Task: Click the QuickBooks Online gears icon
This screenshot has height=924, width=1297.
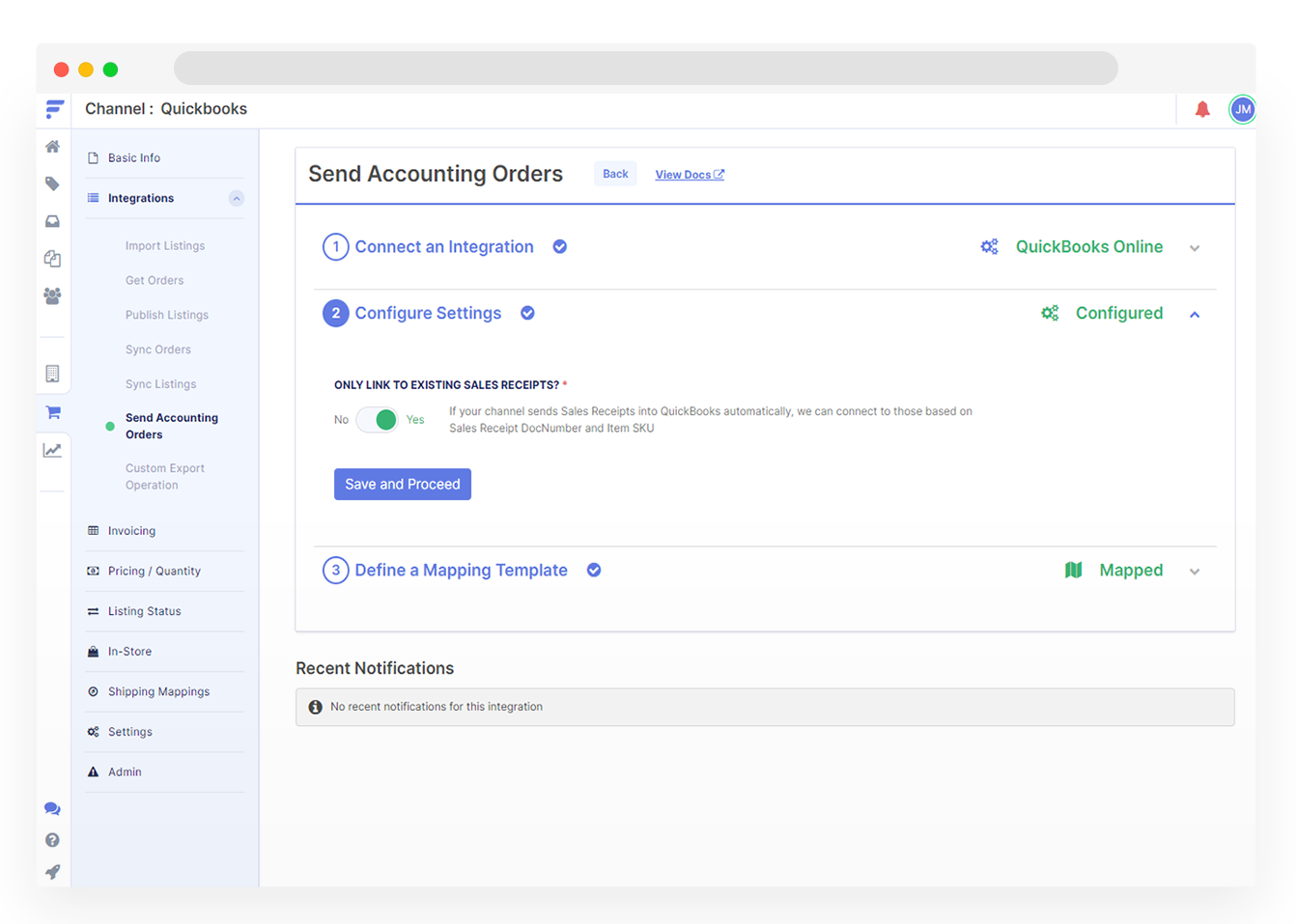Action: click(x=989, y=247)
